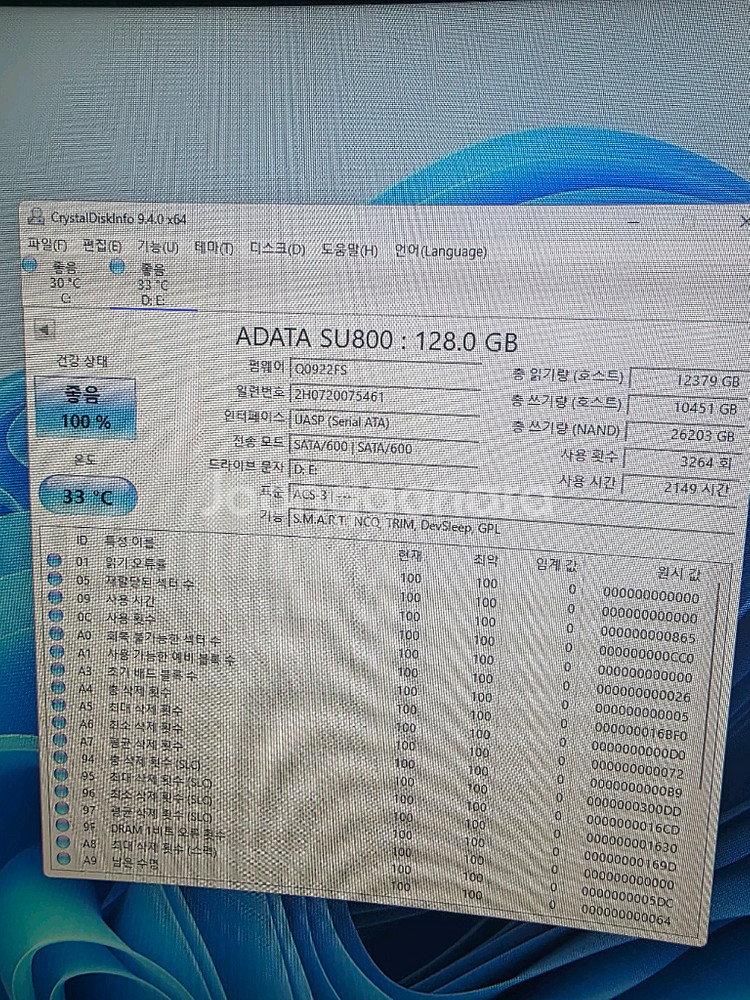Click the status circle for drive C:

click(29, 265)
